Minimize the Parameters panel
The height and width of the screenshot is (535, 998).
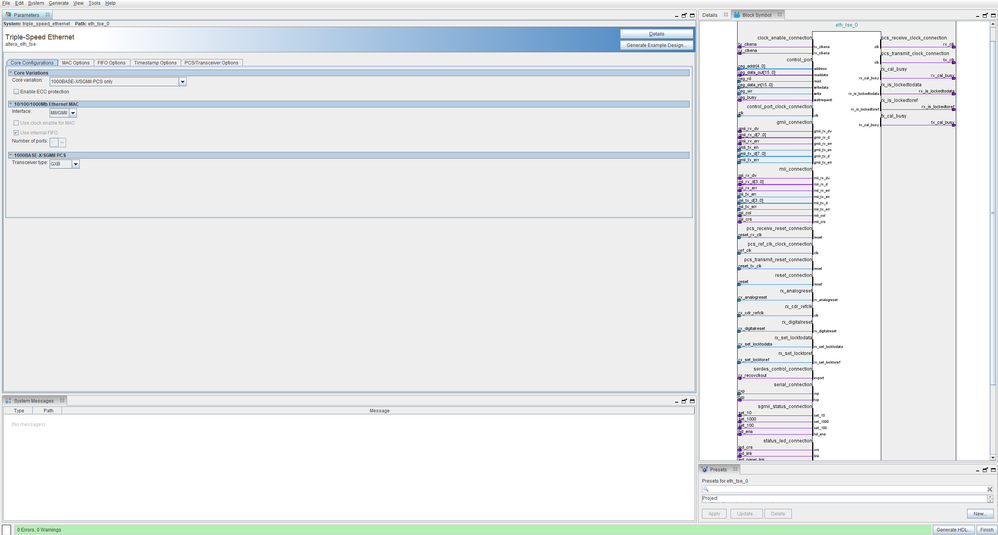pos(677,15)
